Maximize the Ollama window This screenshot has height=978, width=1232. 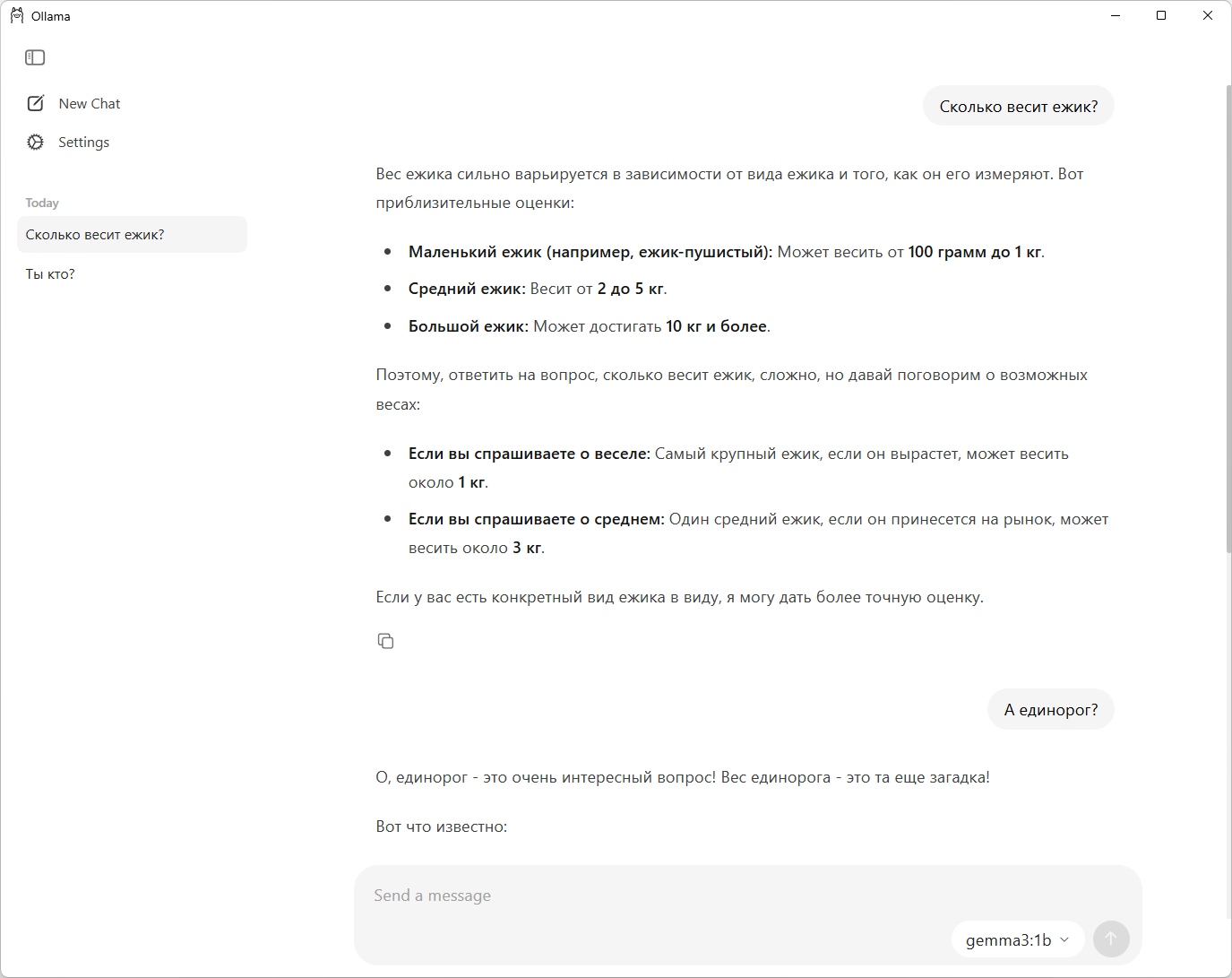1161,15
